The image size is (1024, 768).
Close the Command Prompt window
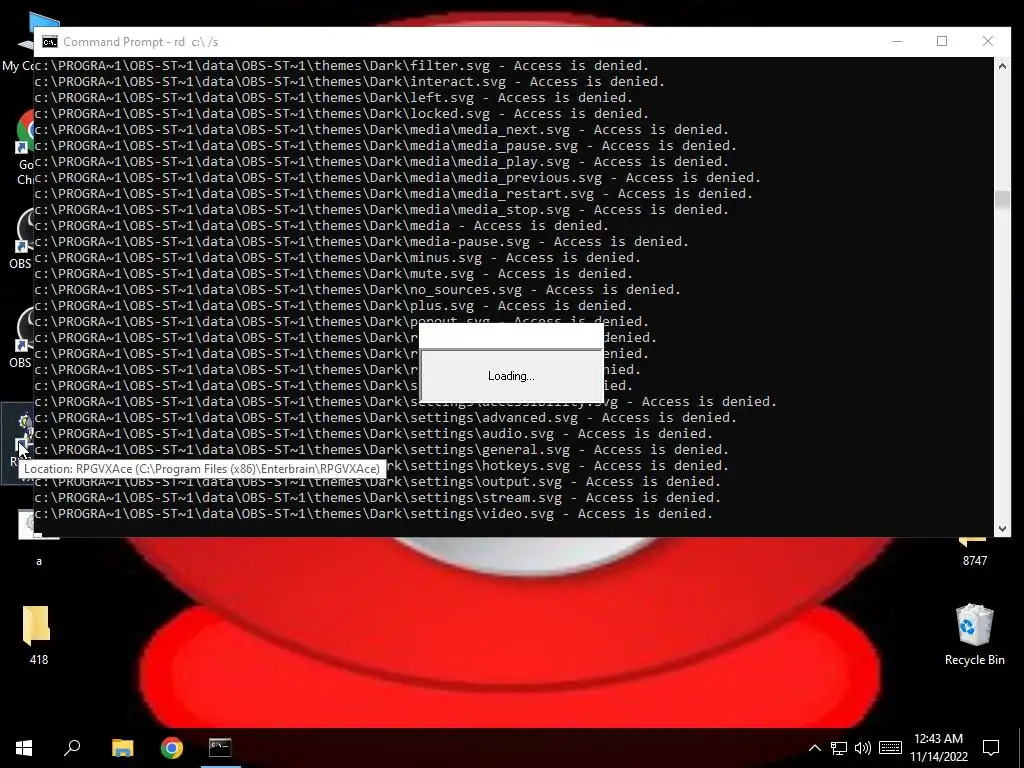(987, 41)
